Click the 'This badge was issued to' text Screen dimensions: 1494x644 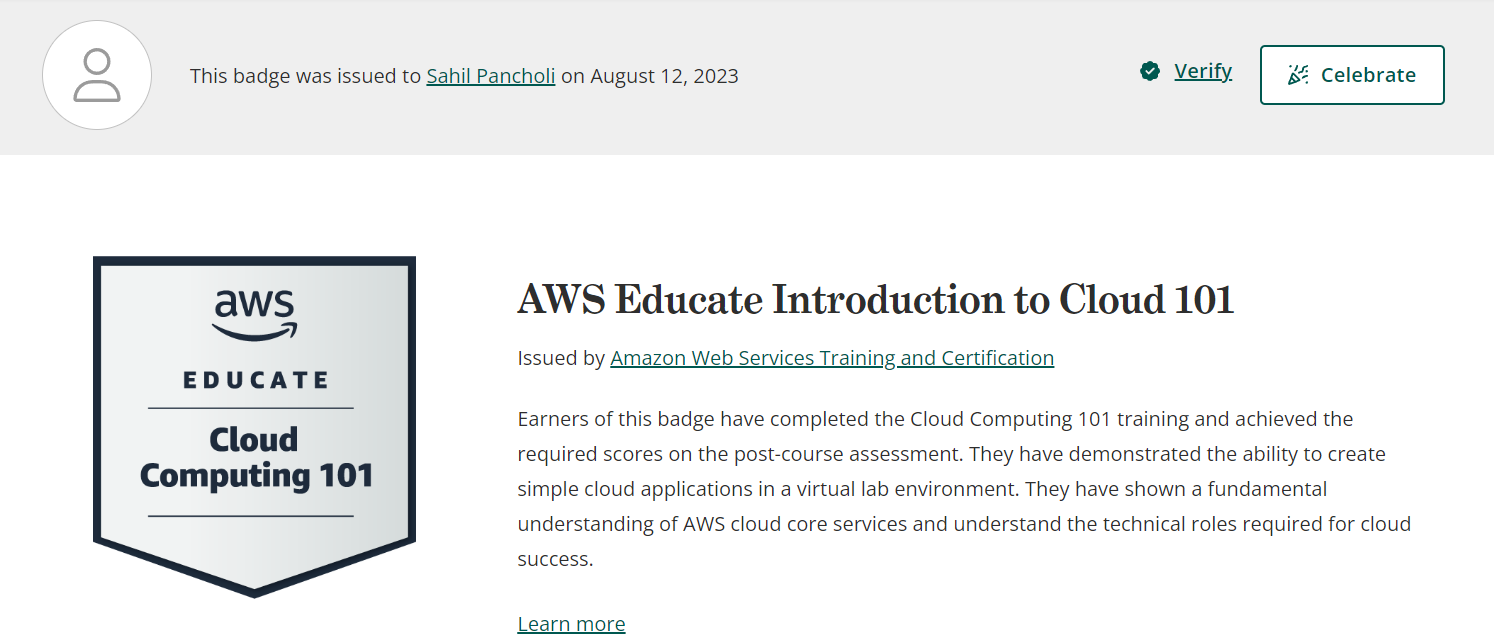tap(305, 76)
